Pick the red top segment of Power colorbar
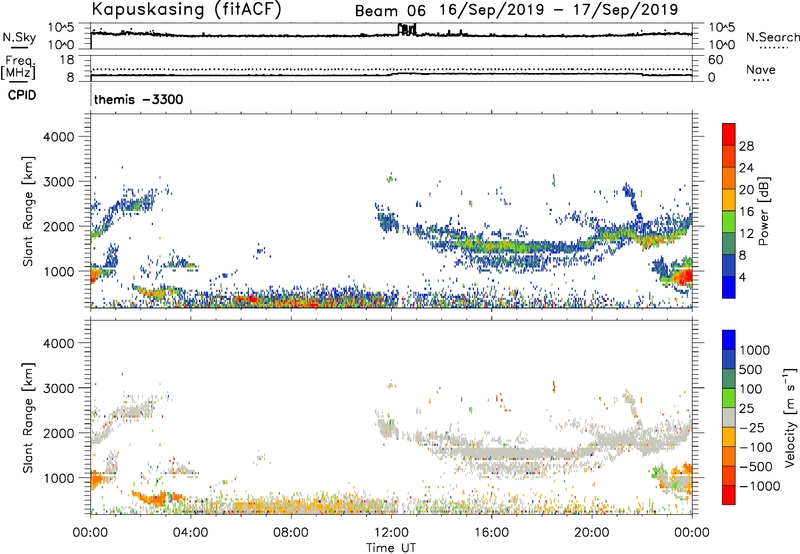800x554 pixels. [x=729, y=134]
